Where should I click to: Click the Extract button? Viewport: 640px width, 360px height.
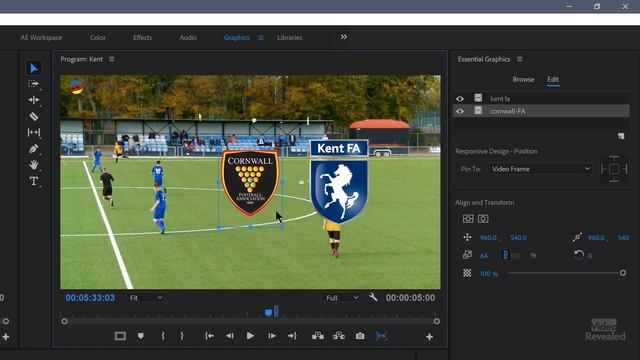339,336
